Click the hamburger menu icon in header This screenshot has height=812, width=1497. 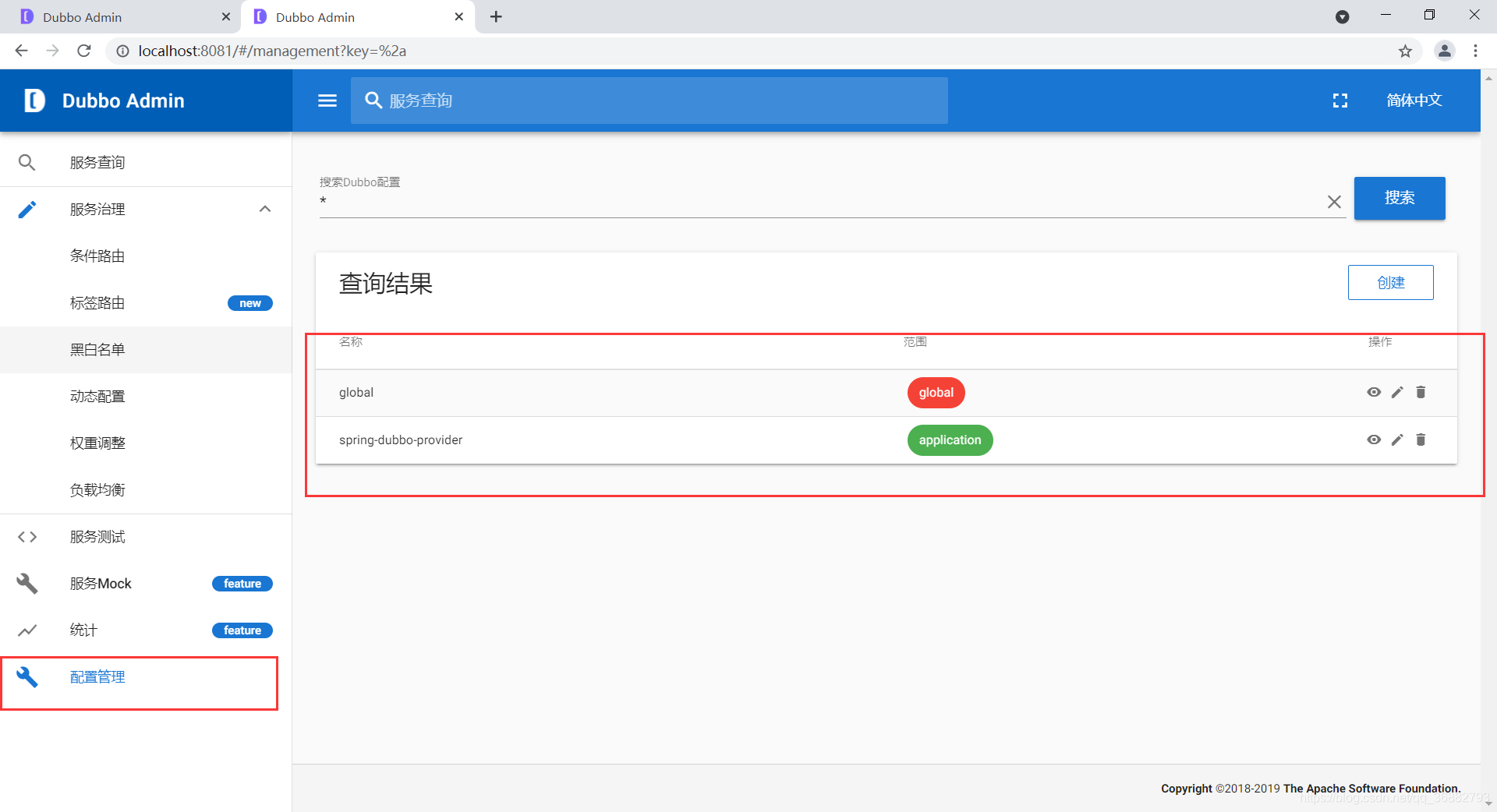[327, 101]
